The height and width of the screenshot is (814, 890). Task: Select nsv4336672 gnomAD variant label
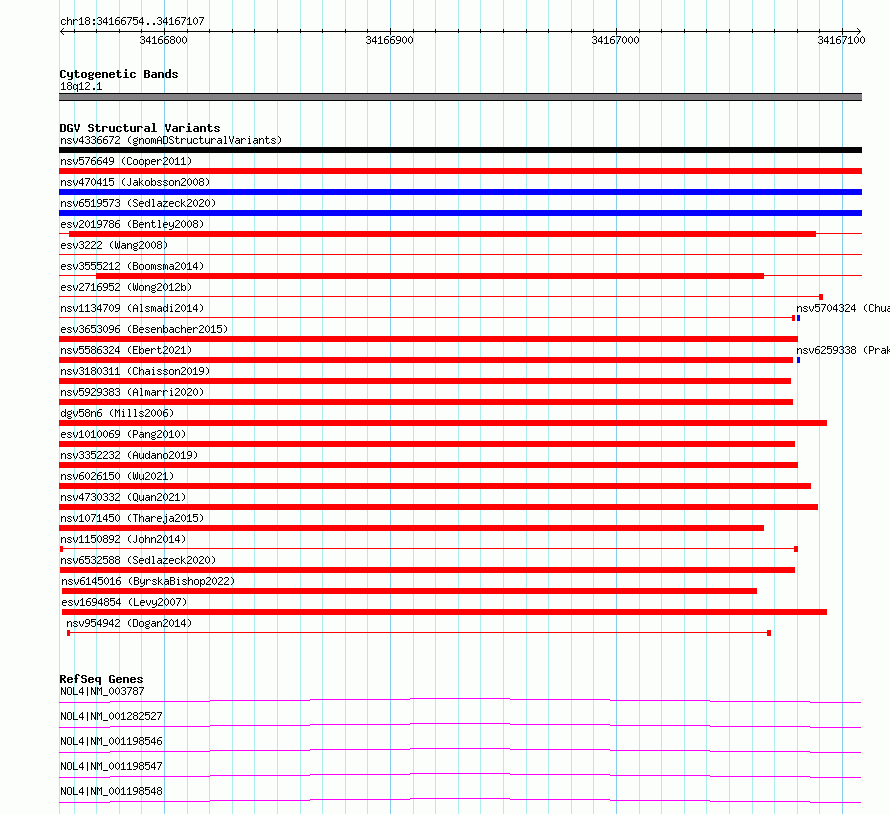171,140
